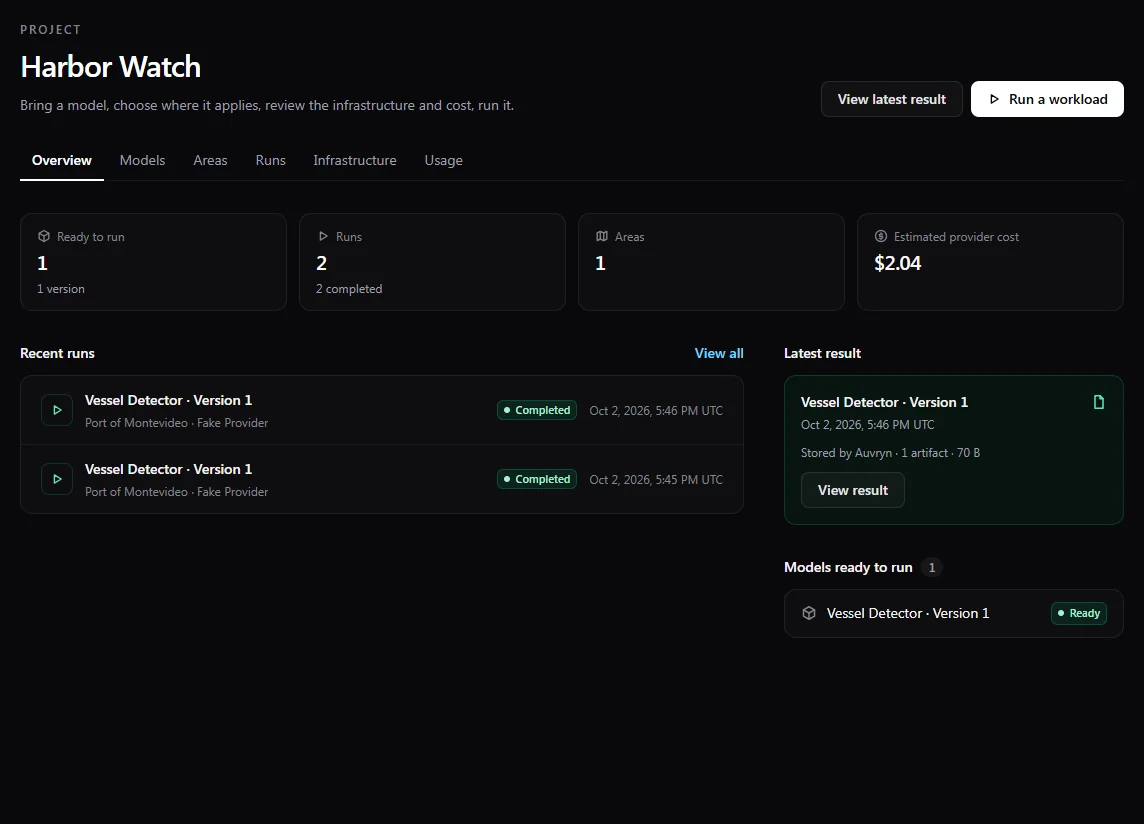The image size is (1144, 824).
Task: Click the dollar icon beside Estimated provider cost
Action: [881, 236]
